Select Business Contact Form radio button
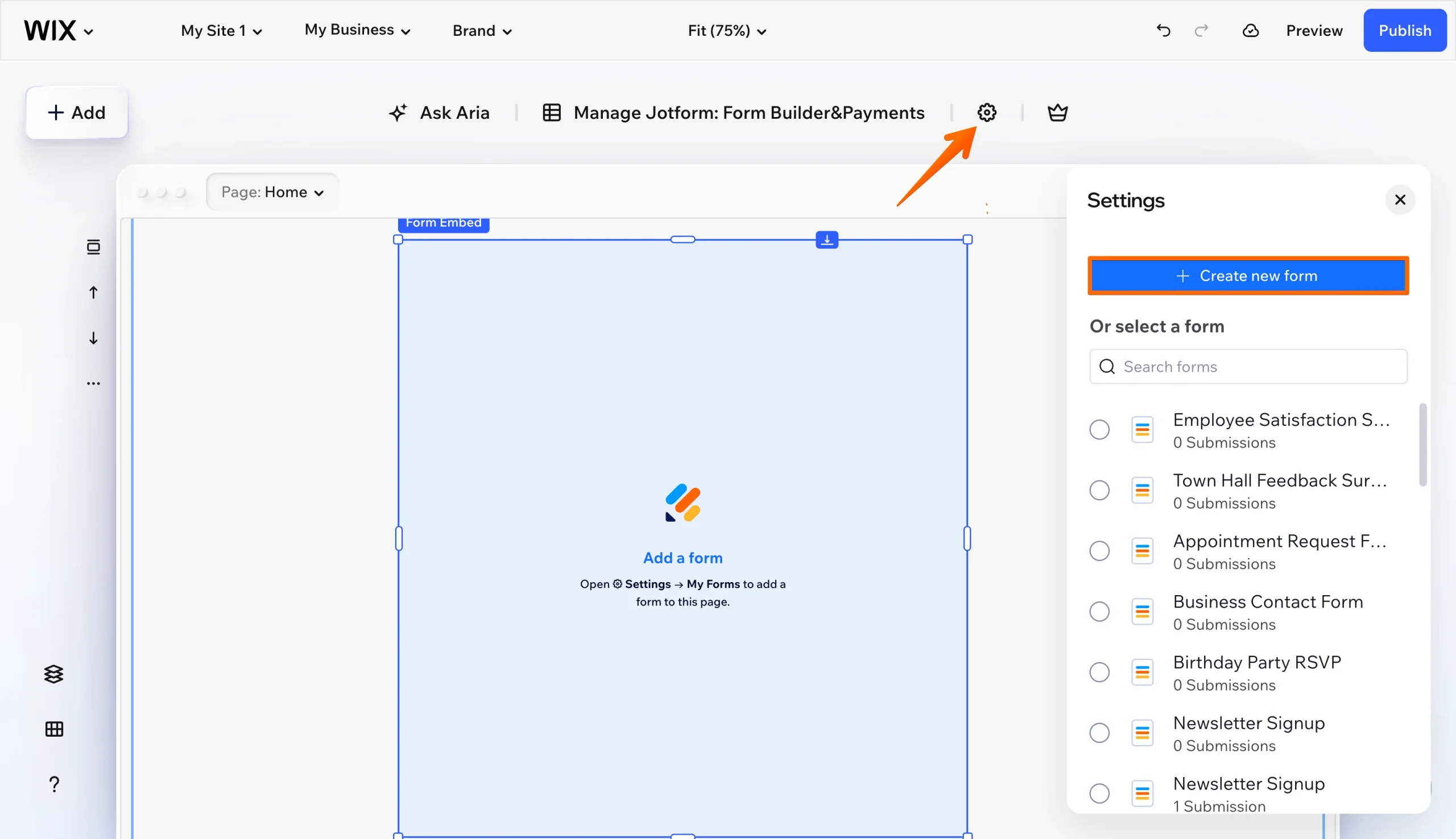 (x=1099, y=612)
